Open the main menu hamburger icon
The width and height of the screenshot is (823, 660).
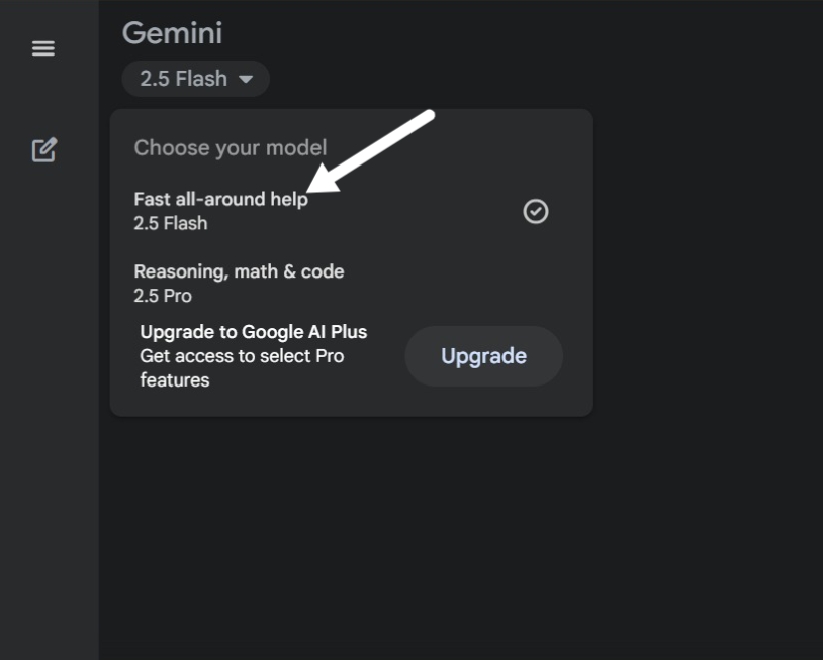(43, 49)
